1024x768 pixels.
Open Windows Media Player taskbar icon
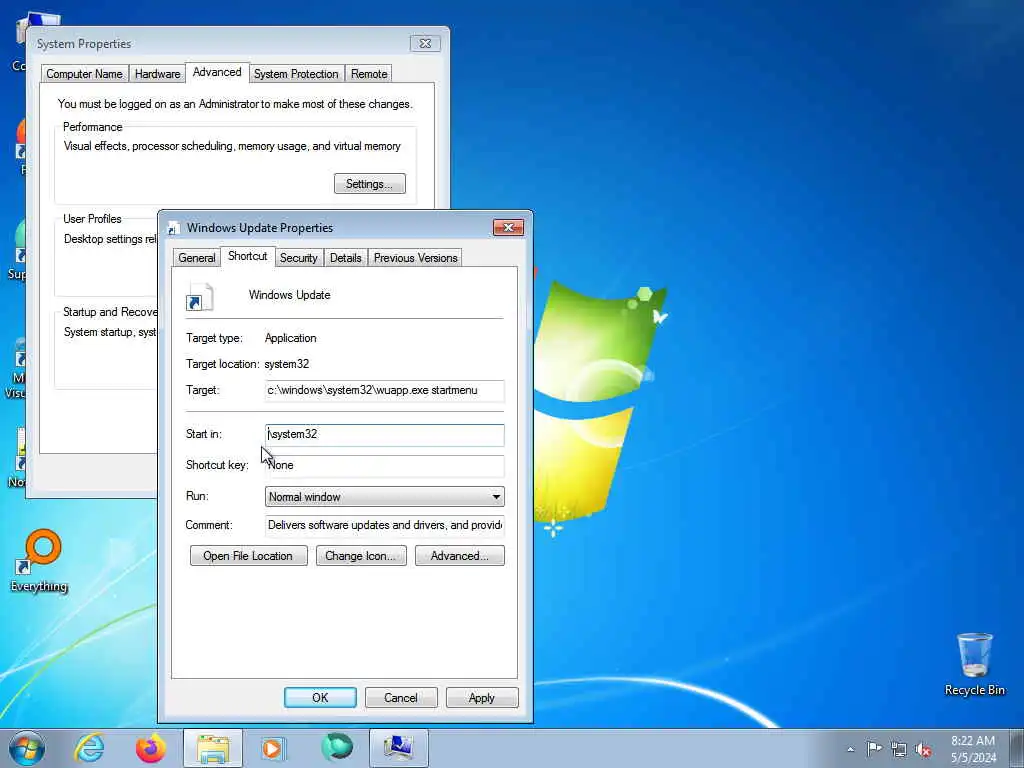point(273,748)
